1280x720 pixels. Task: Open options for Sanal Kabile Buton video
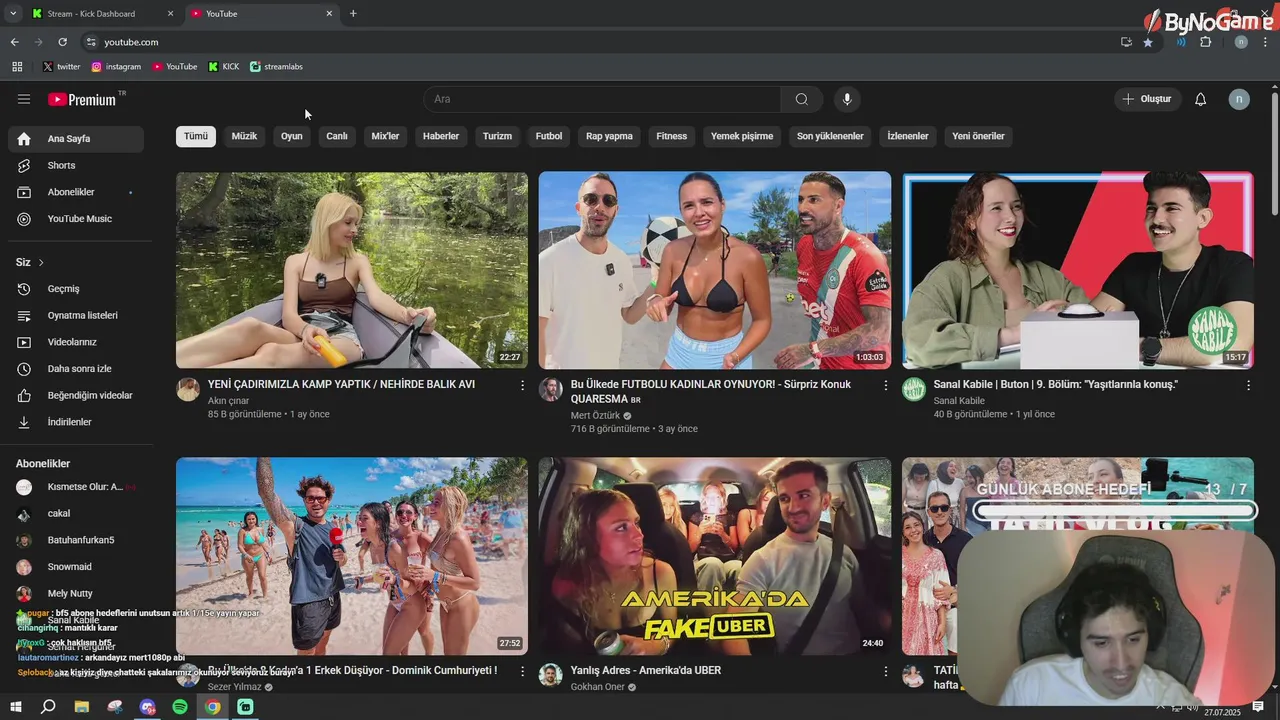[x=1248, y=385]
